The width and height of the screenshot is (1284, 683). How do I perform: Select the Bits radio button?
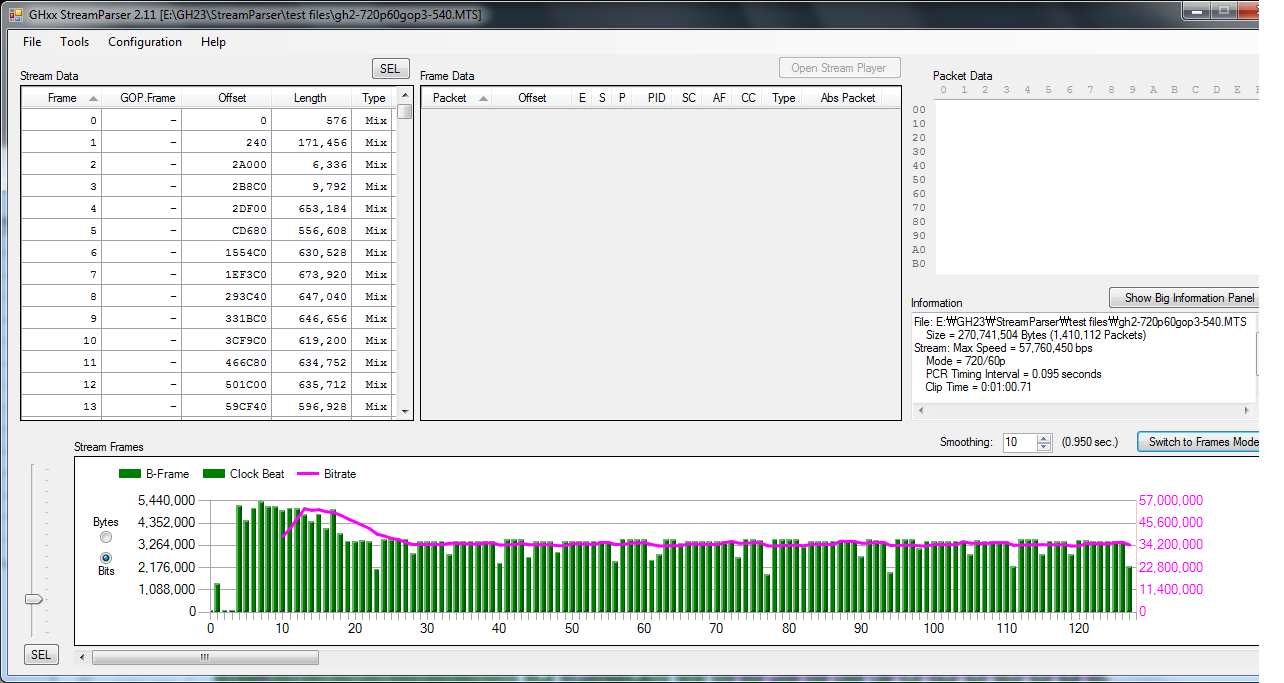(x=106, y=557)
